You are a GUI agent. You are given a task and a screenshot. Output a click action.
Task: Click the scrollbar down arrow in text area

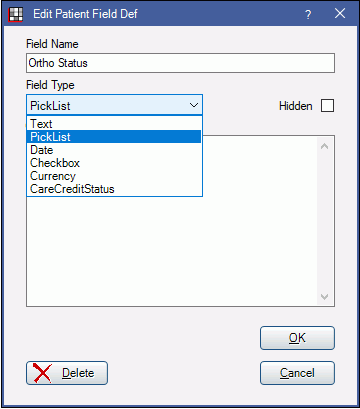[325, 296]
